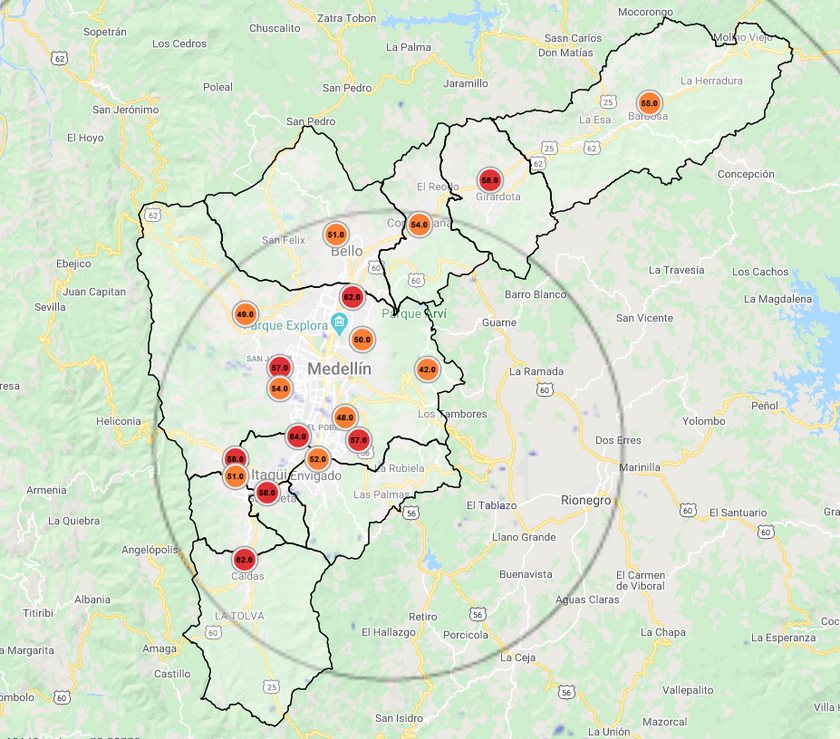Click the orange 49.0 station marker

[x=245, y=314]
